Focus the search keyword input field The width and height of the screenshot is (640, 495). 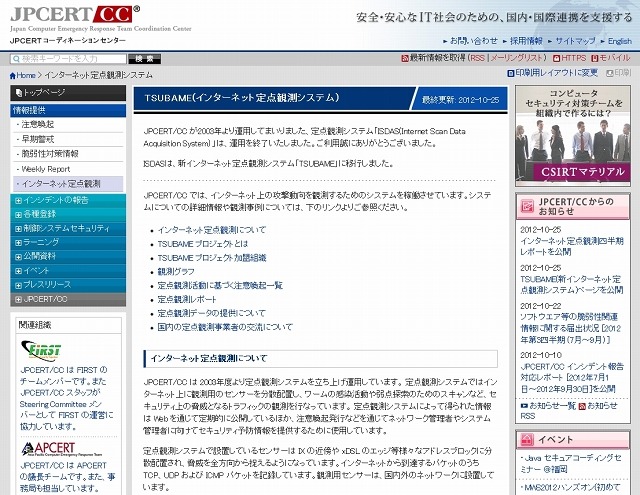tap(68, 59)
